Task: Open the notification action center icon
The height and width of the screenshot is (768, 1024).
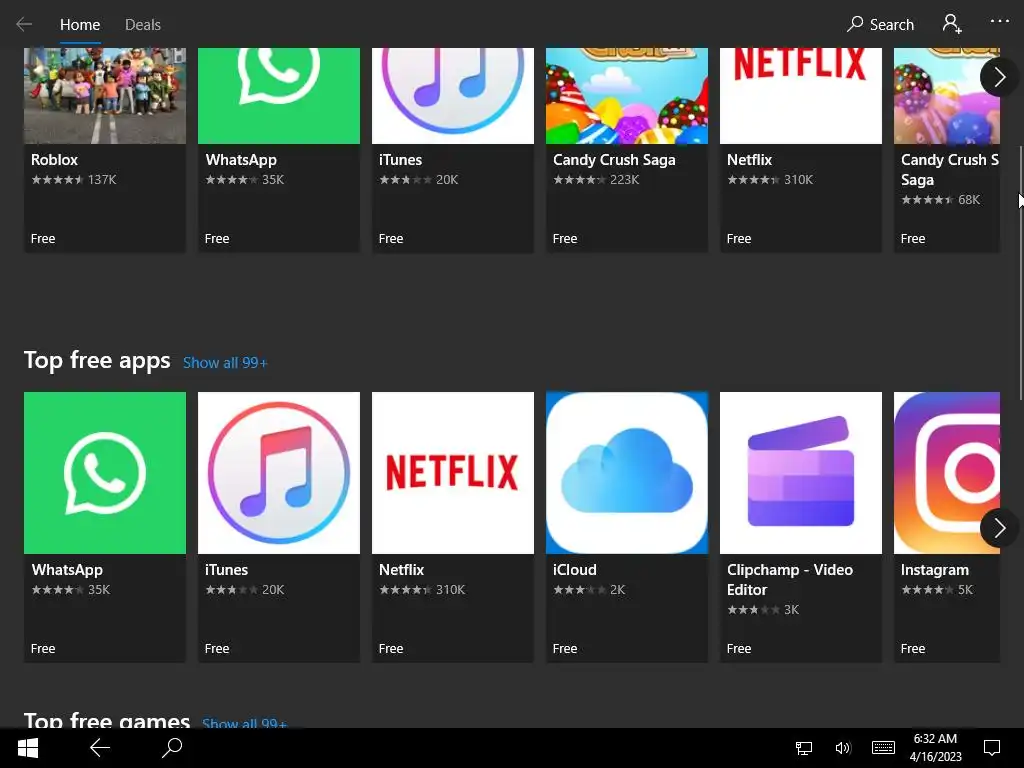Action: (992, 748)
